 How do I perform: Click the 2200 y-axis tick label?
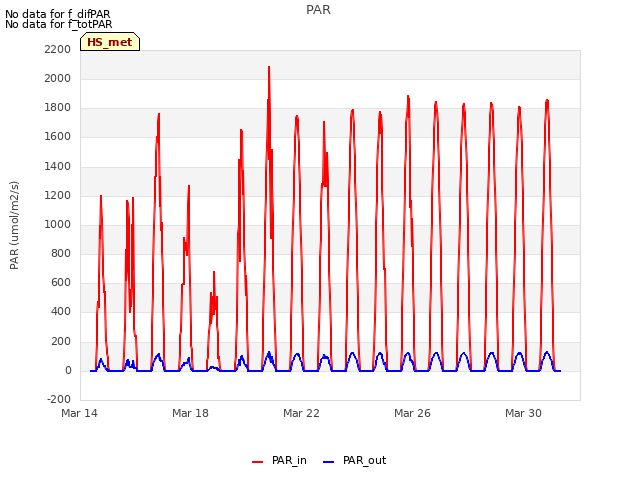click(x=58, y=49)
